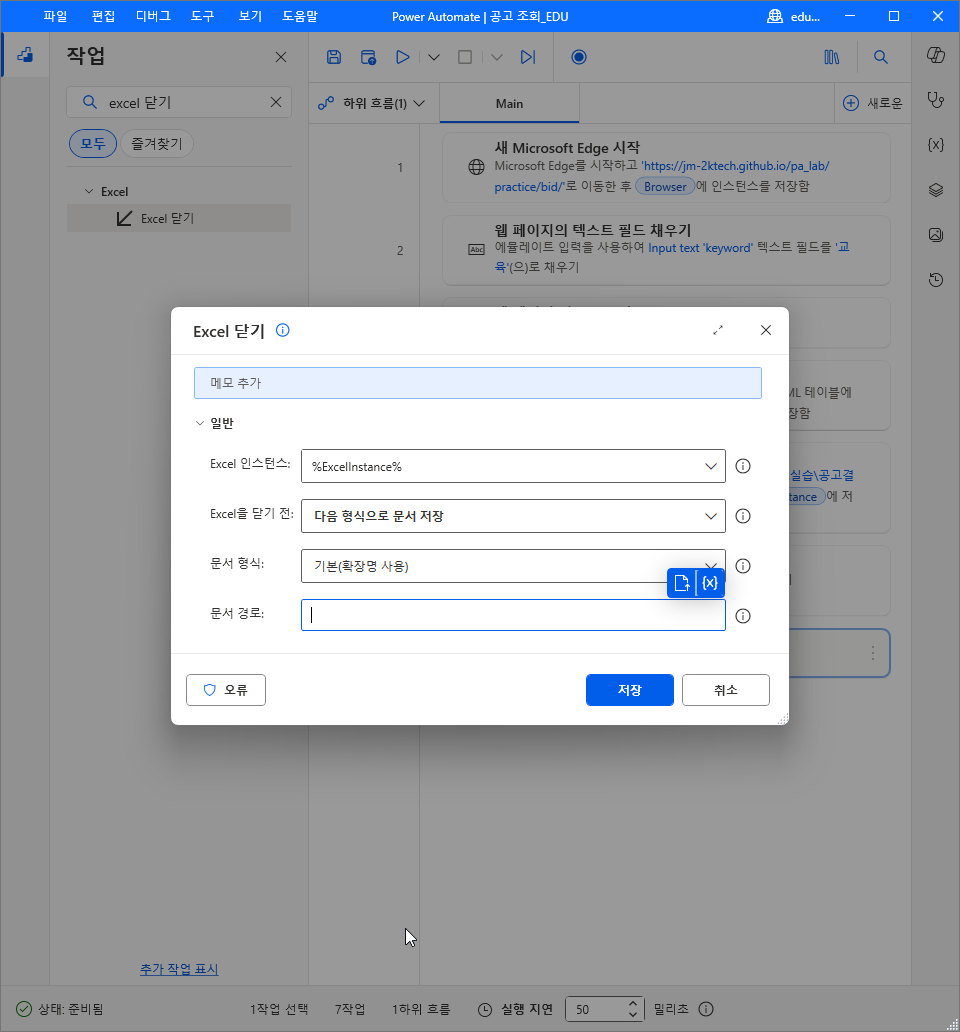The height and width of the screenshot is (1032, 960).
Task: Open the Variables {x} pane icon
Action: pyautogui.click(x=936, y=145)
